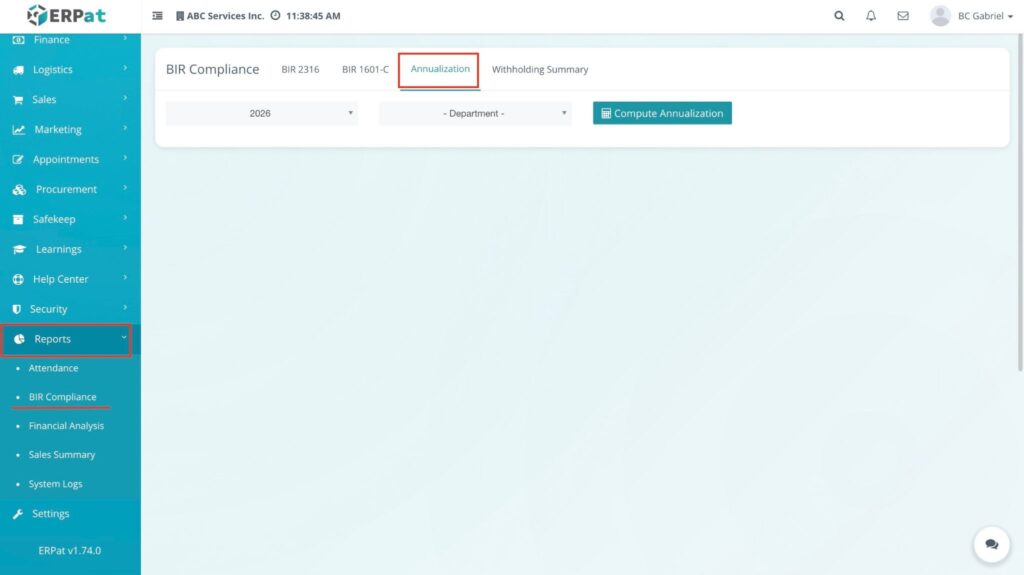Switch to the BIR 2316 tab
Image resolution: width=1024 pixels, height=575 pixels.
click(300, 69)
